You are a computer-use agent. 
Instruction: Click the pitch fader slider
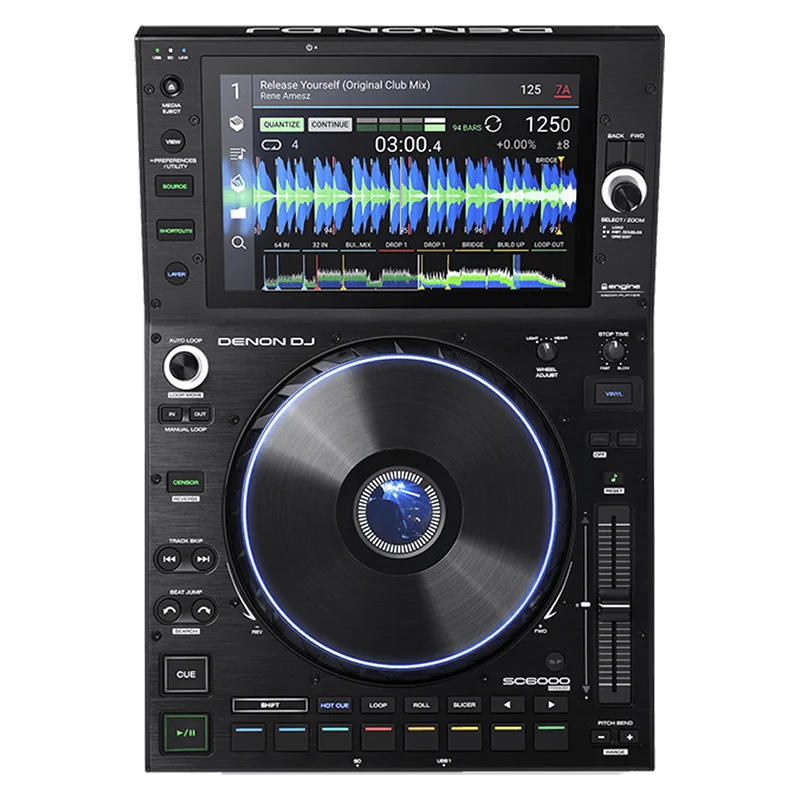(614, 605)
